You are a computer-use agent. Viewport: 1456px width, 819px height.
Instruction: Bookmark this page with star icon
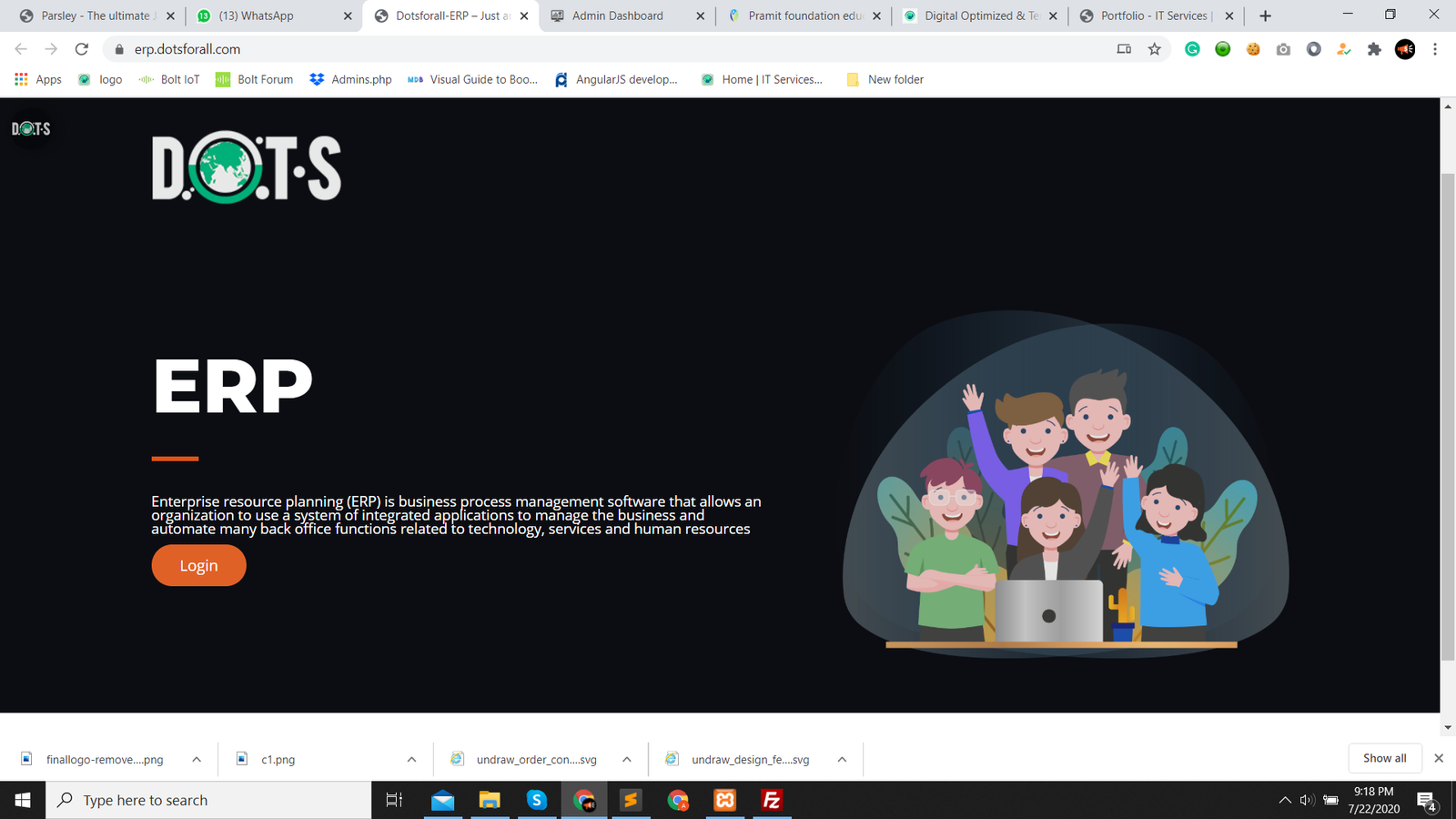(1154, 49)
